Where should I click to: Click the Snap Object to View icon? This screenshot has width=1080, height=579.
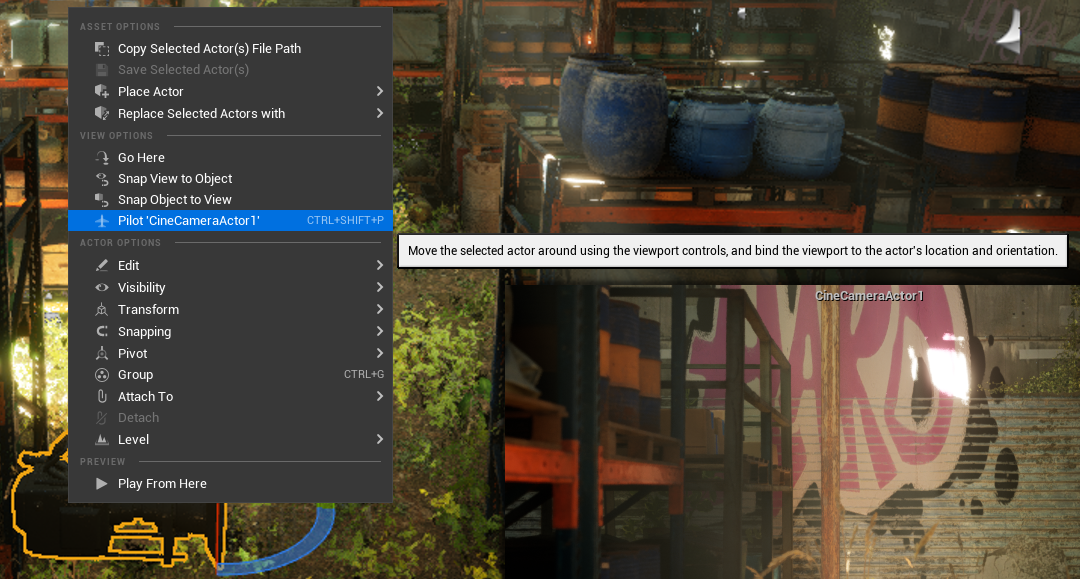pos(102,200)
